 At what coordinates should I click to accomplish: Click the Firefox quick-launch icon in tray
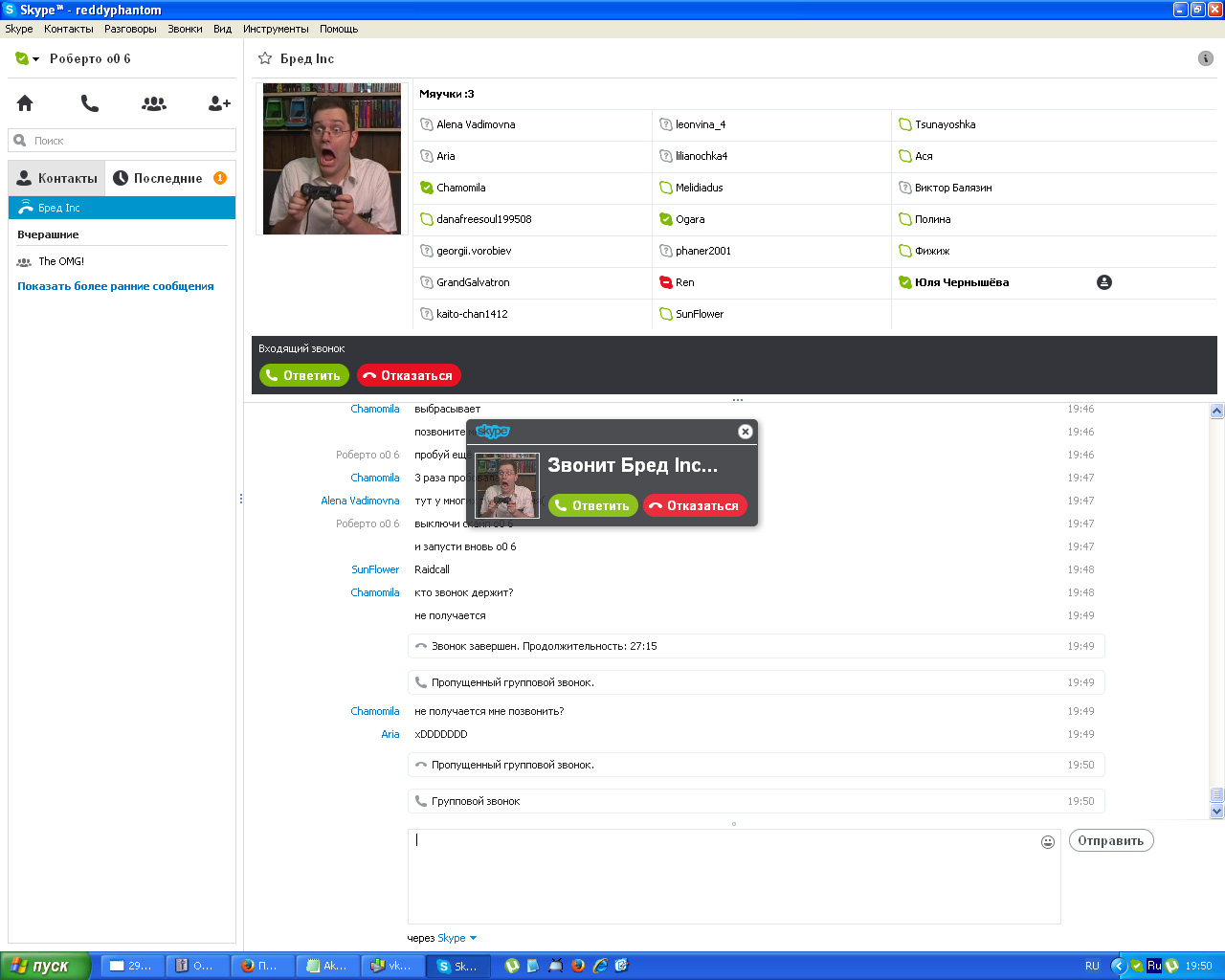coord(578,966)
